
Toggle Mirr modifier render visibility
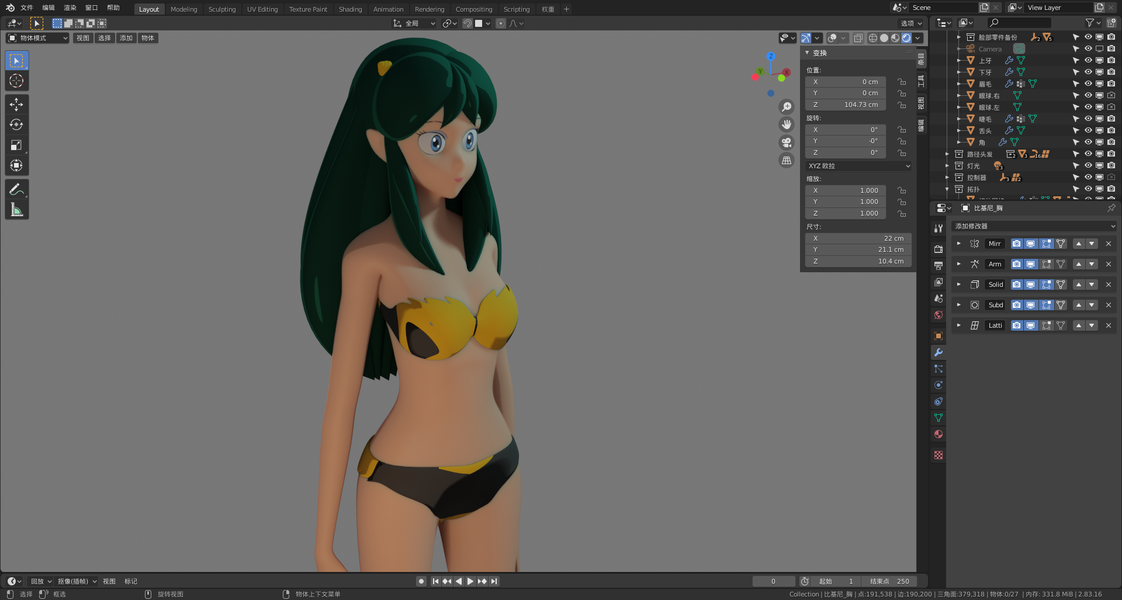[x=1016, y=244]
